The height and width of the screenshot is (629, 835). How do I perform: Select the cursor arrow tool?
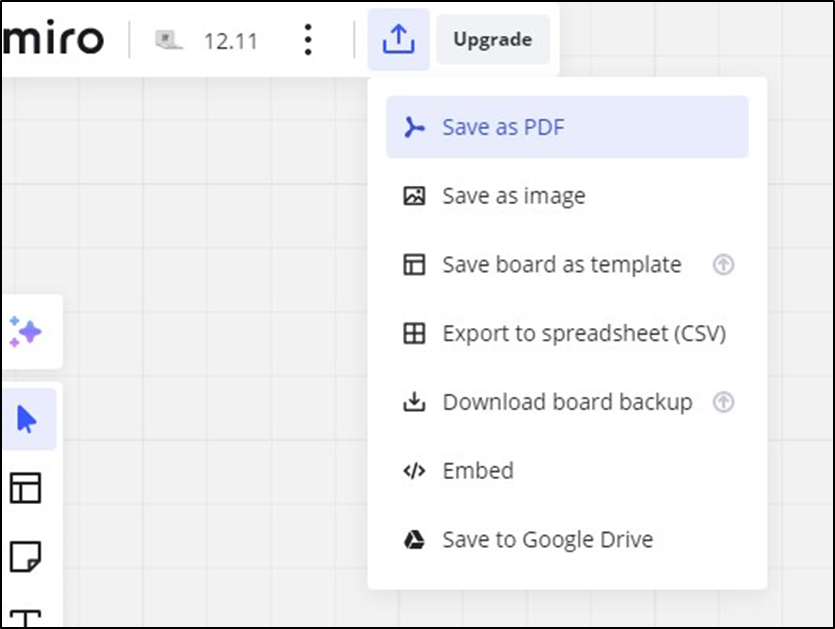(x=28, y=419)
